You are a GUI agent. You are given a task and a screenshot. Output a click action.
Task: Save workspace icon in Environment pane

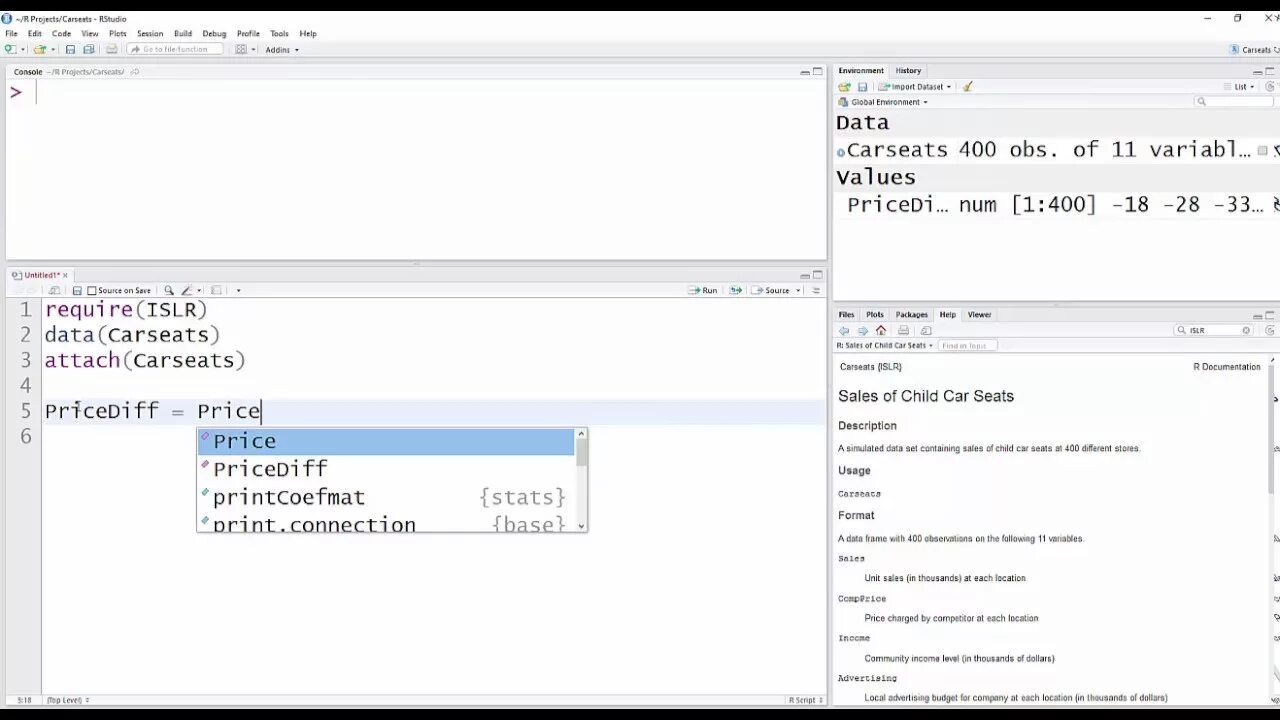point(863,87)
